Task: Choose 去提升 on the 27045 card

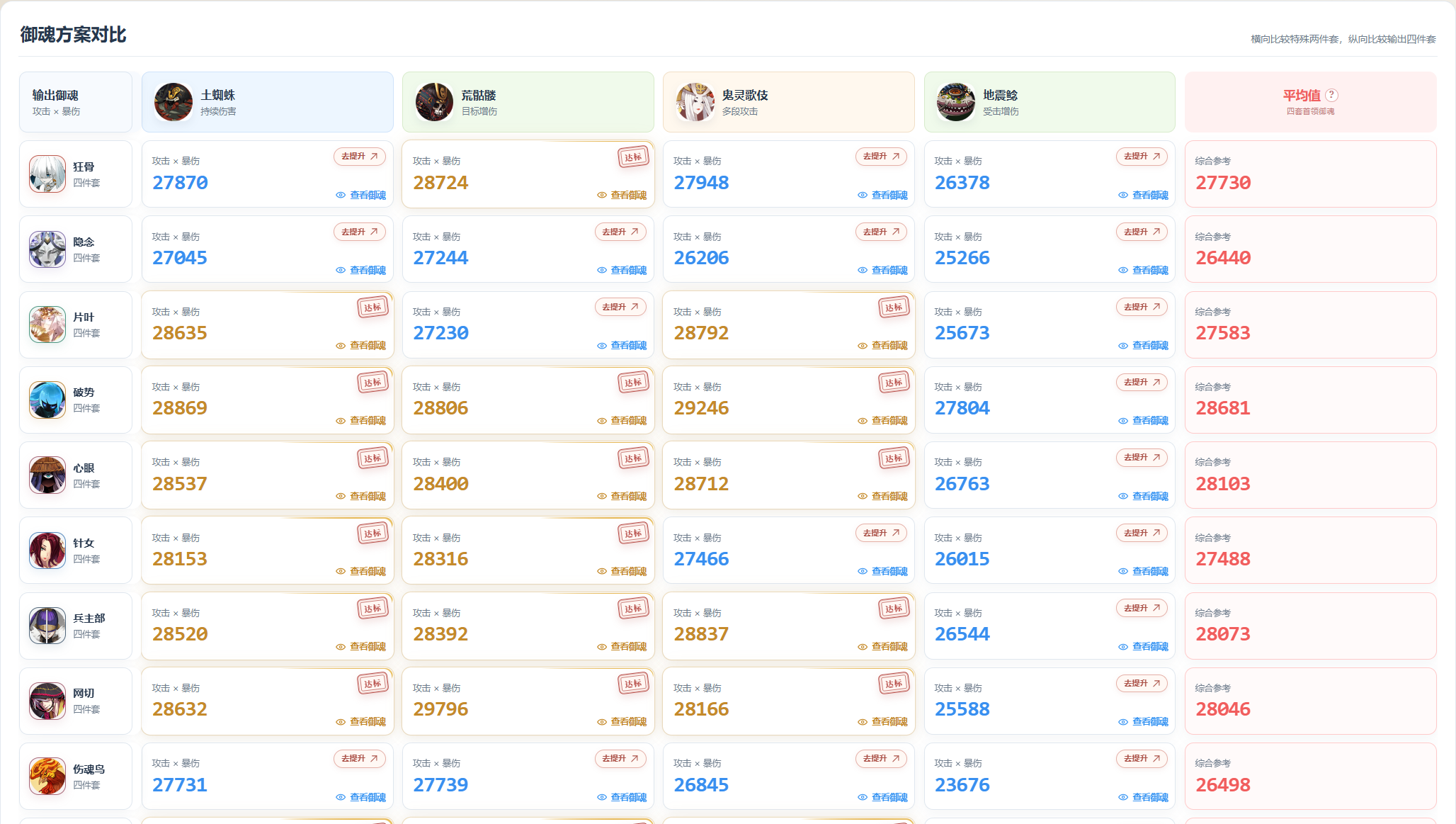Action: pos(360,232)
